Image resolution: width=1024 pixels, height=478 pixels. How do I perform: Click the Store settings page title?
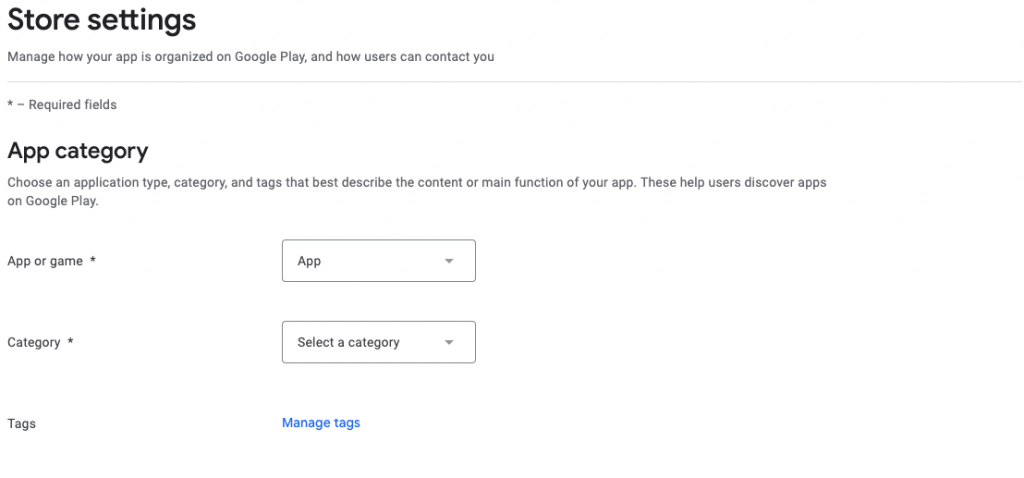[102, 20]
